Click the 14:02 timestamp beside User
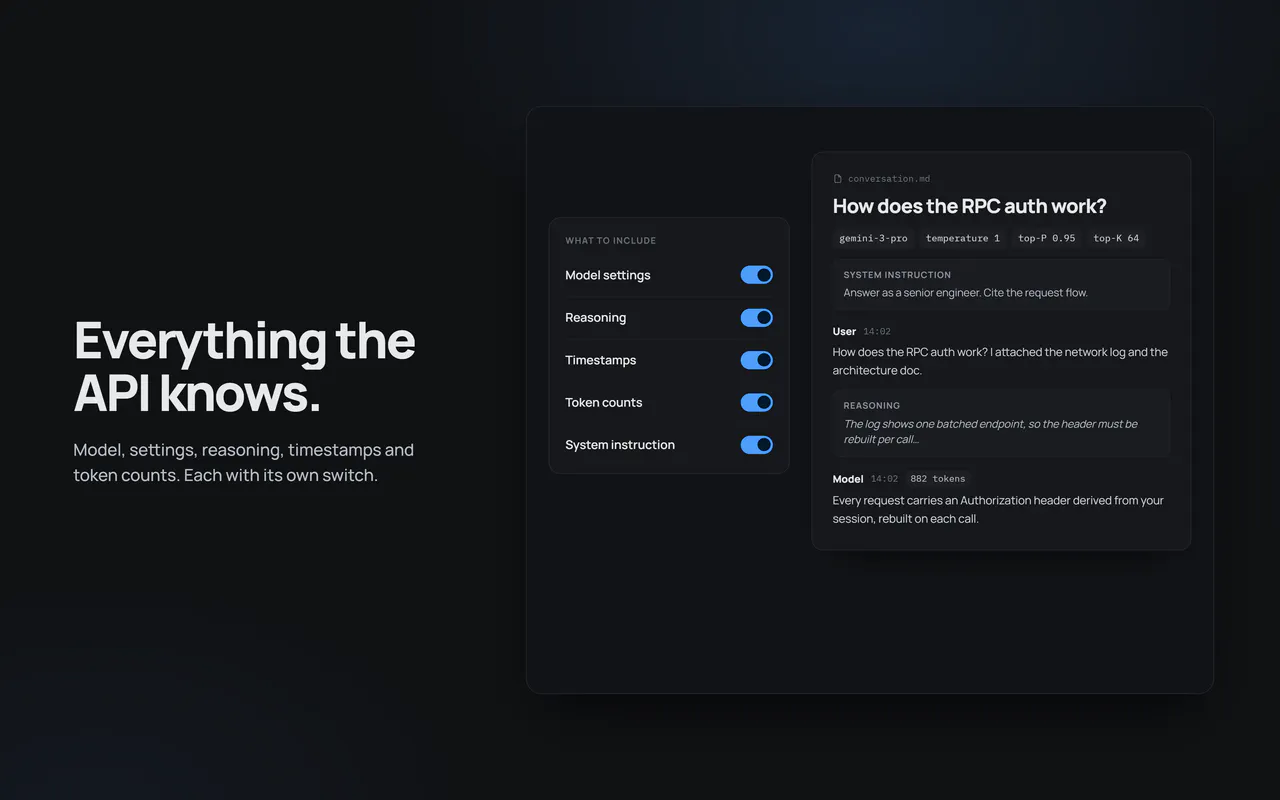The image size is (1280, 800). [x=877, y=331]
